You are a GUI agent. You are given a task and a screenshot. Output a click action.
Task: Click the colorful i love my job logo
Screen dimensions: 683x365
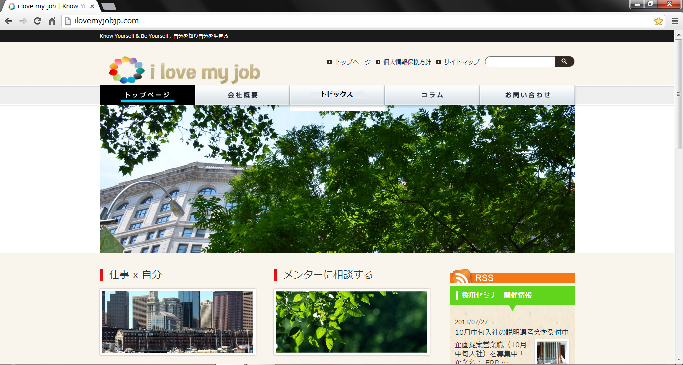pyautogui.click(x=184, y=70)
